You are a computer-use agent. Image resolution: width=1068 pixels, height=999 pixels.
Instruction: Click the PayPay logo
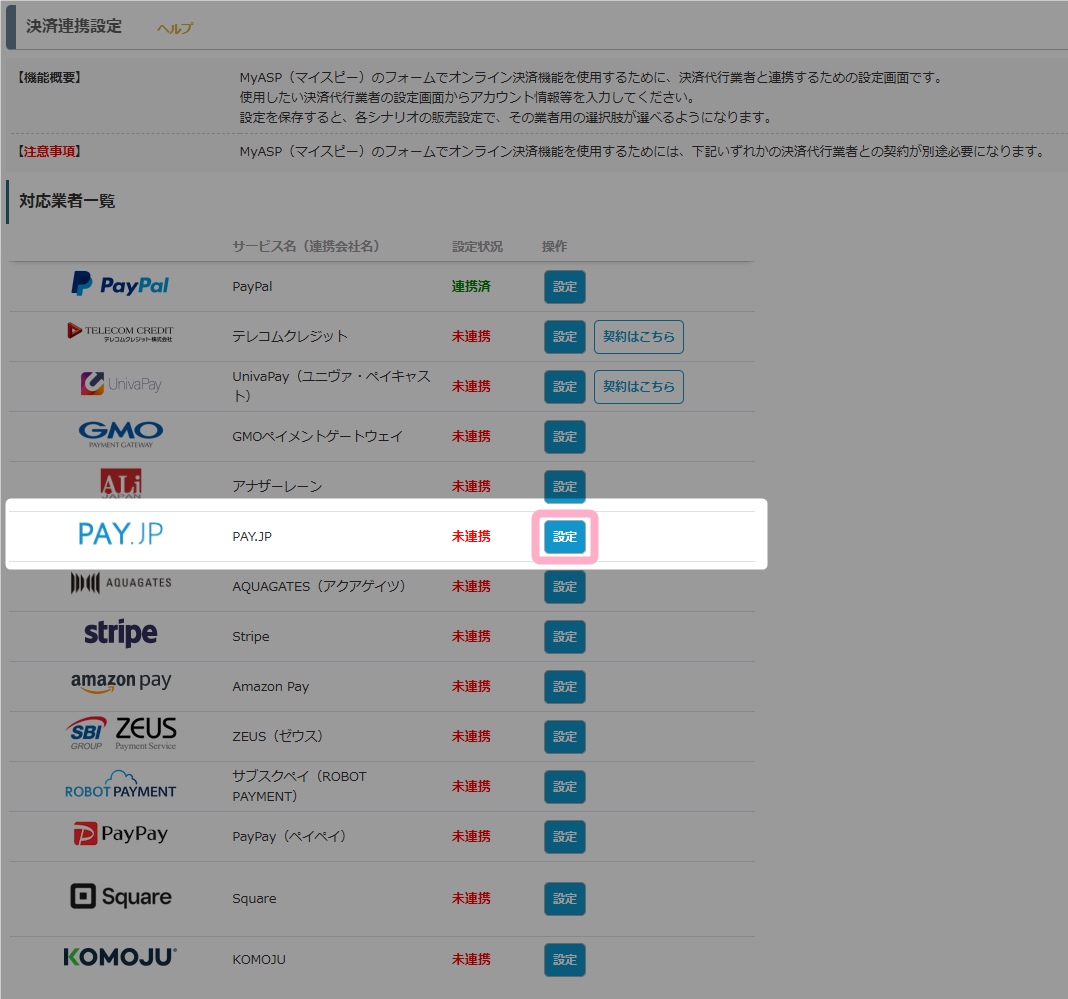120,834
